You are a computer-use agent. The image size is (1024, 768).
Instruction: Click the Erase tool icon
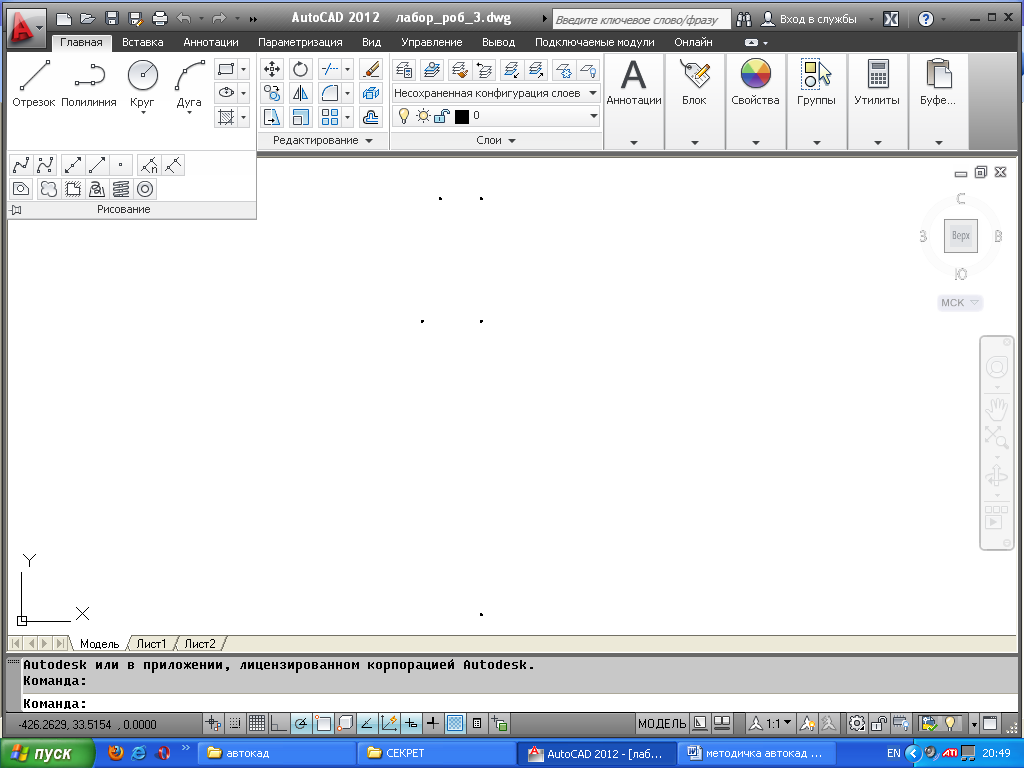371,69
